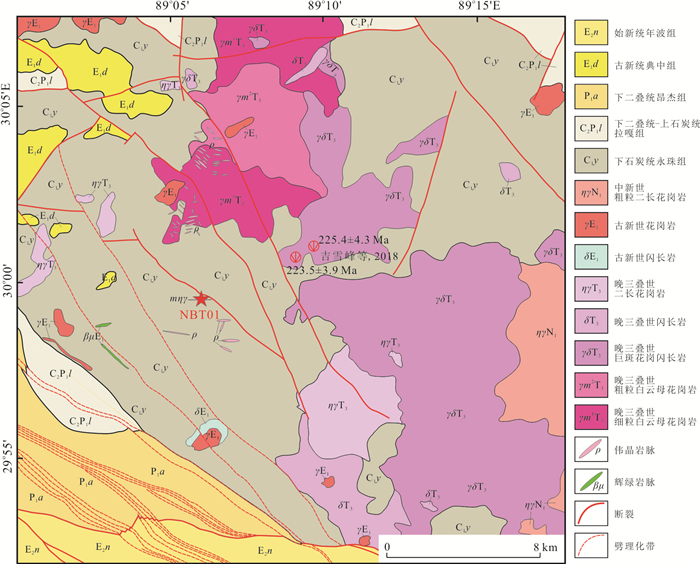Click the 89°15'E longitude label
This screenshot has height=564, width=700.
click(479, 6)
